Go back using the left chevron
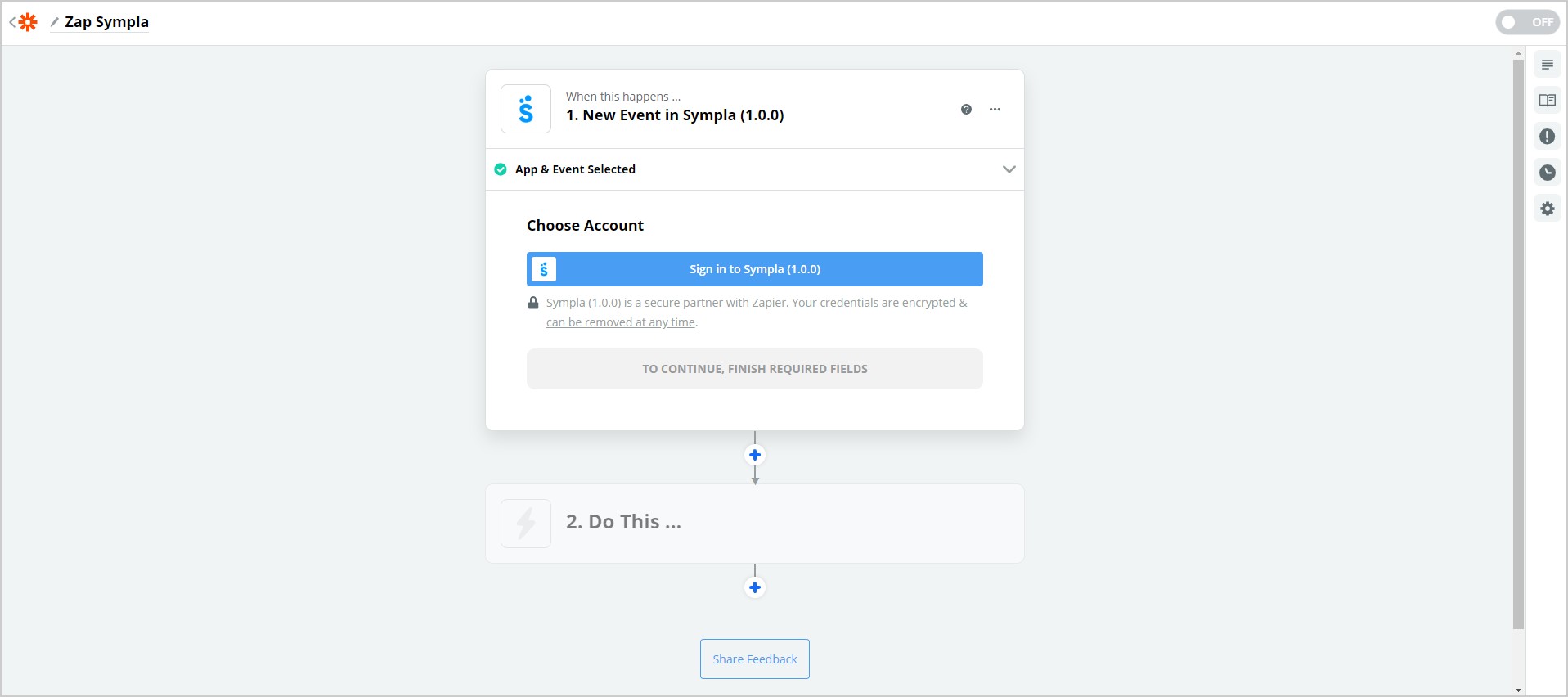 12,22
